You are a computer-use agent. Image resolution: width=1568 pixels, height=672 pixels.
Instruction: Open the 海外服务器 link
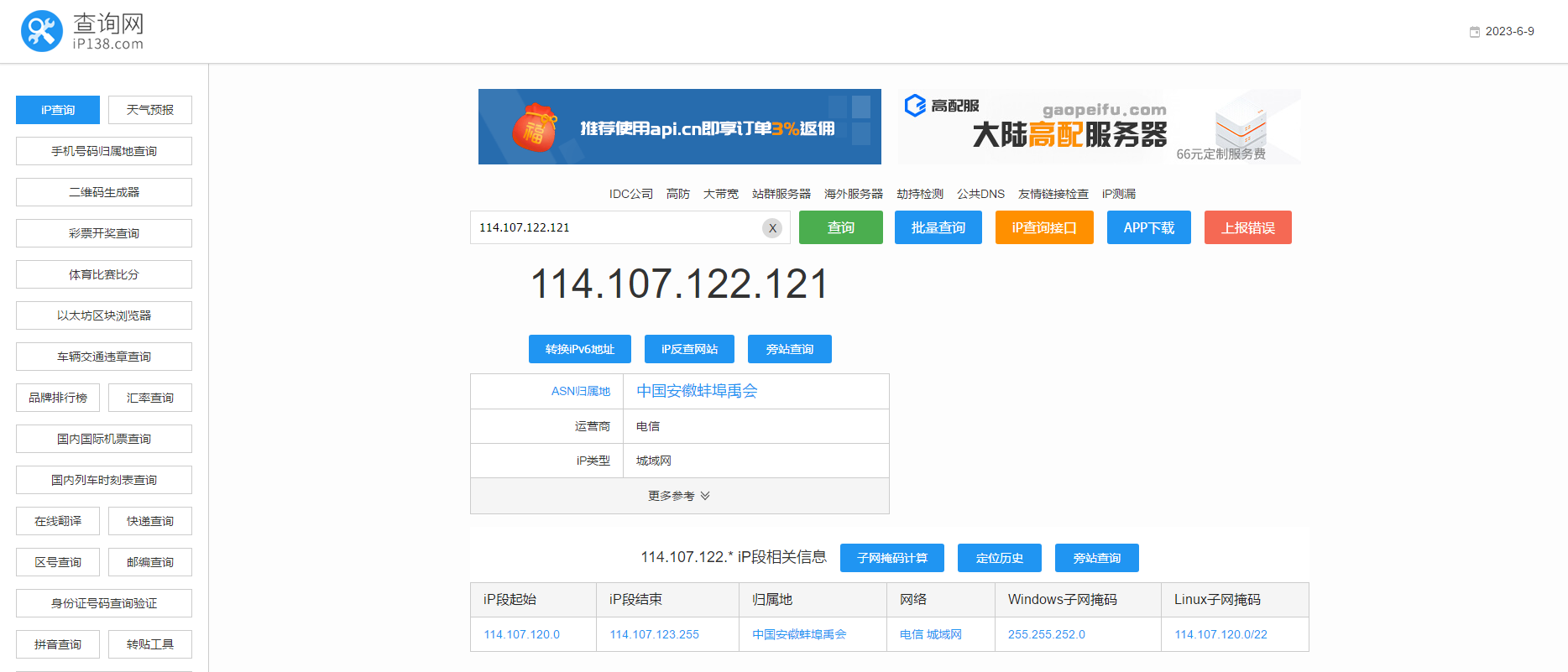point(854,194)
